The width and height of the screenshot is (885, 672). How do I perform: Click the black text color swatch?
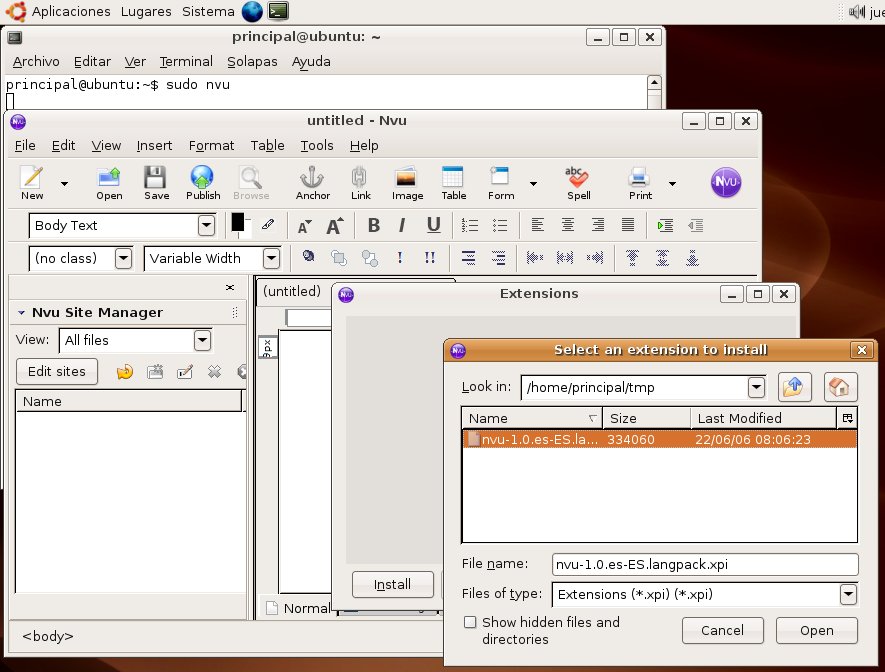[x=239, y=223]
